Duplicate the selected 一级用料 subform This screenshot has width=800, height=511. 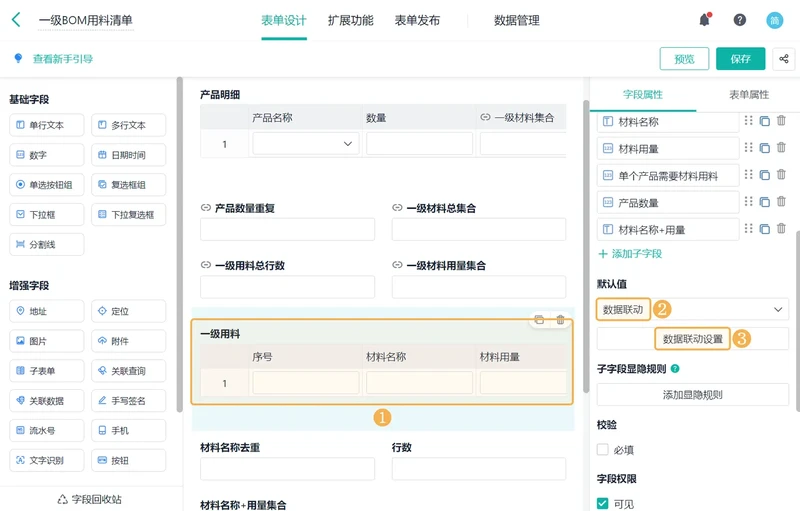pyautogui.click(x=539, y=320)
